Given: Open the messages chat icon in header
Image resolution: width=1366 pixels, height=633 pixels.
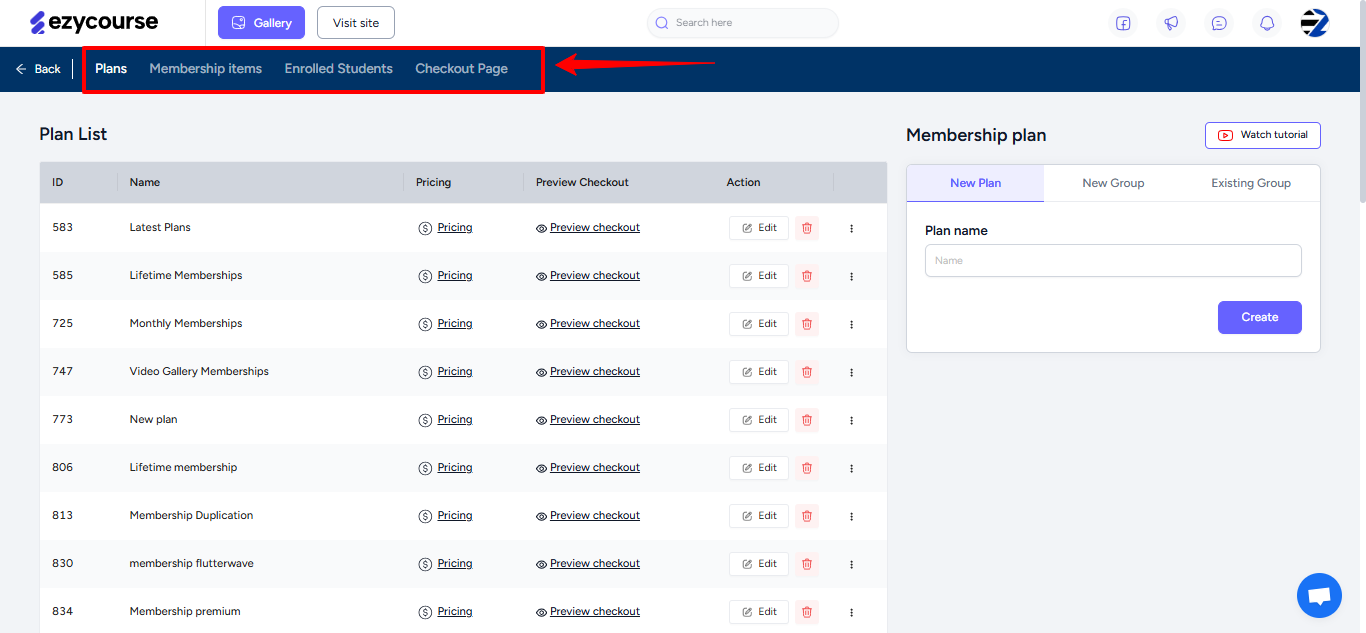Looking at the screenshot, I should (x=1219, y=23).
